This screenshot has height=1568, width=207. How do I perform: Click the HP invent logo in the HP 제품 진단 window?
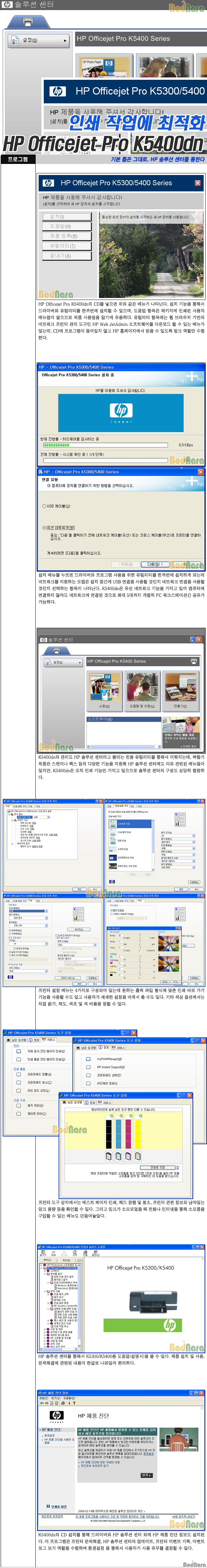coord(56,1417)
